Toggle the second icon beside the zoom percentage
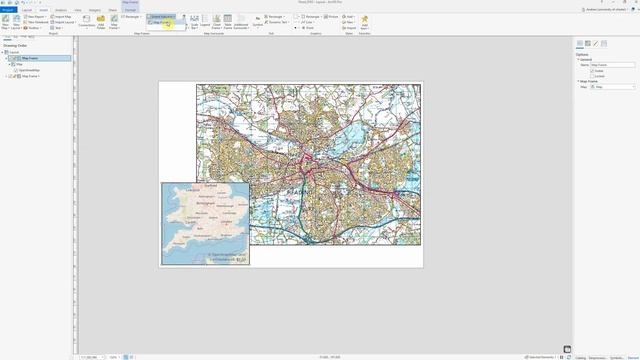The width and height of the screenshot is (640, 360). (131, 357)
